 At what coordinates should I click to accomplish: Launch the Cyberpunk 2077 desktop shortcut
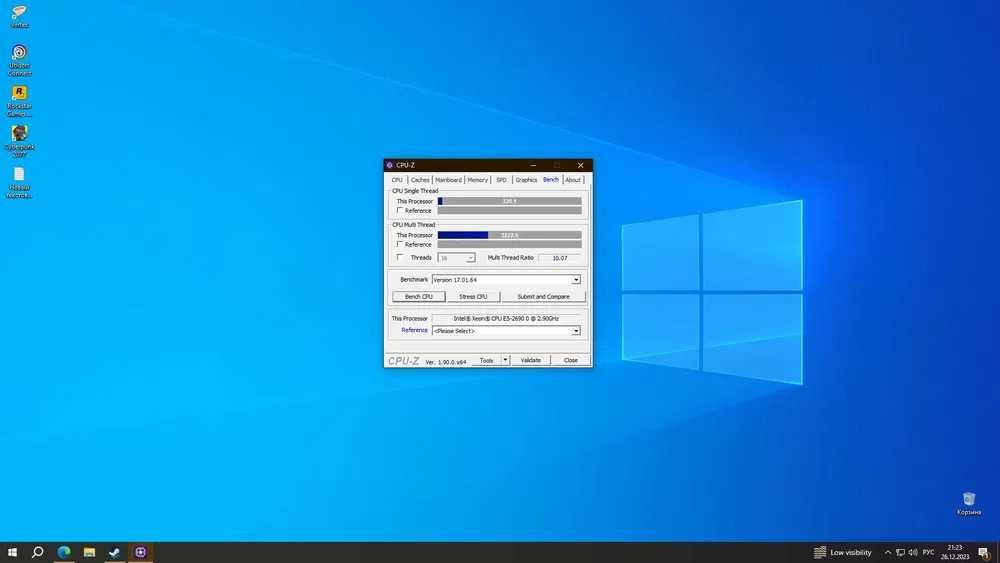tap(19, 141)
